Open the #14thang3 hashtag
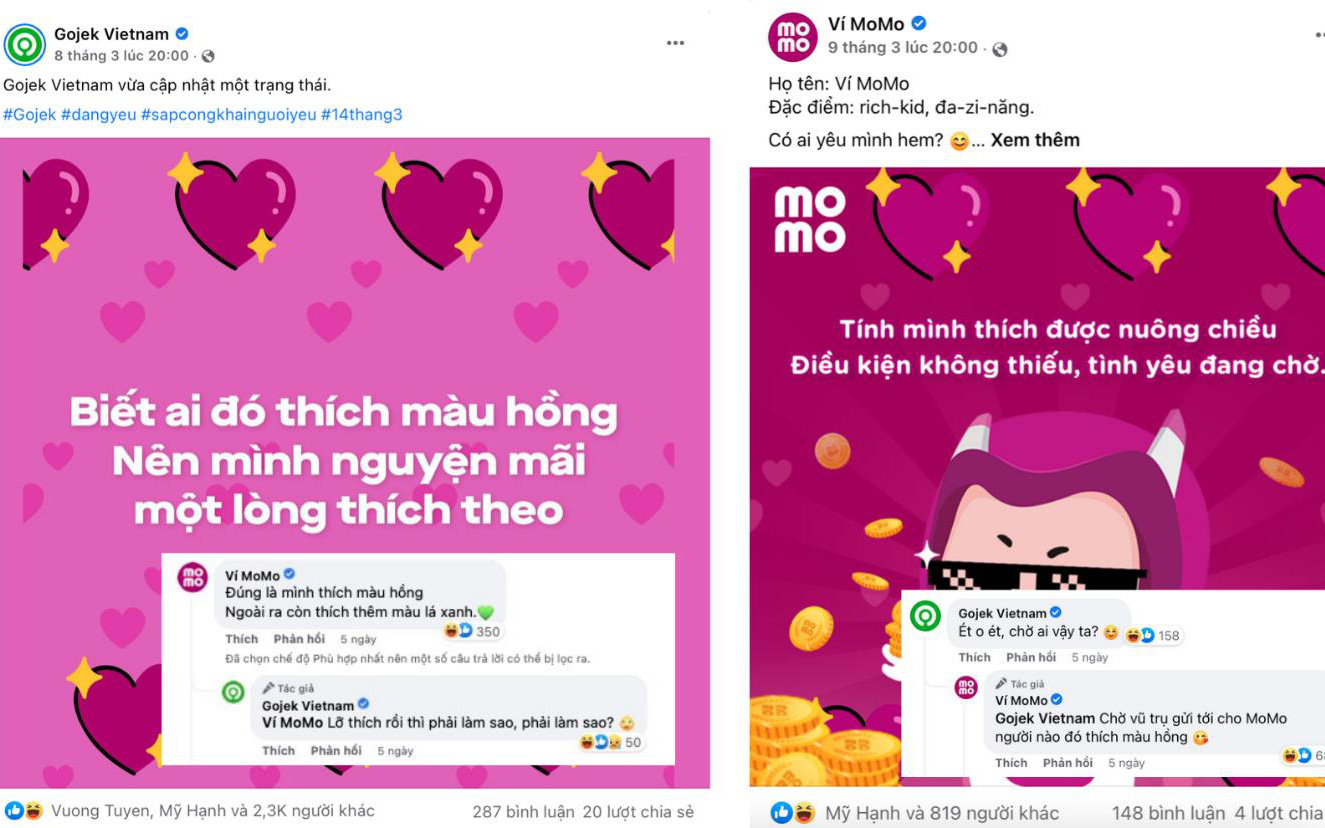1325x828 pixels. (362, 115)
